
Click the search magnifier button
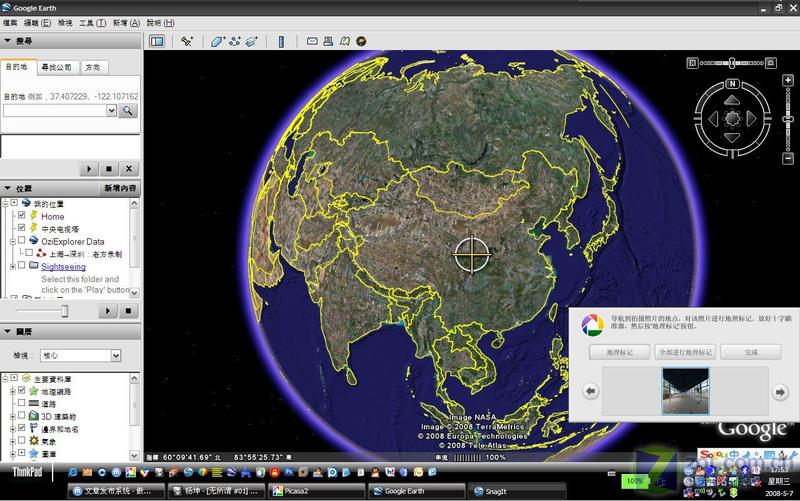click(128, 110)
